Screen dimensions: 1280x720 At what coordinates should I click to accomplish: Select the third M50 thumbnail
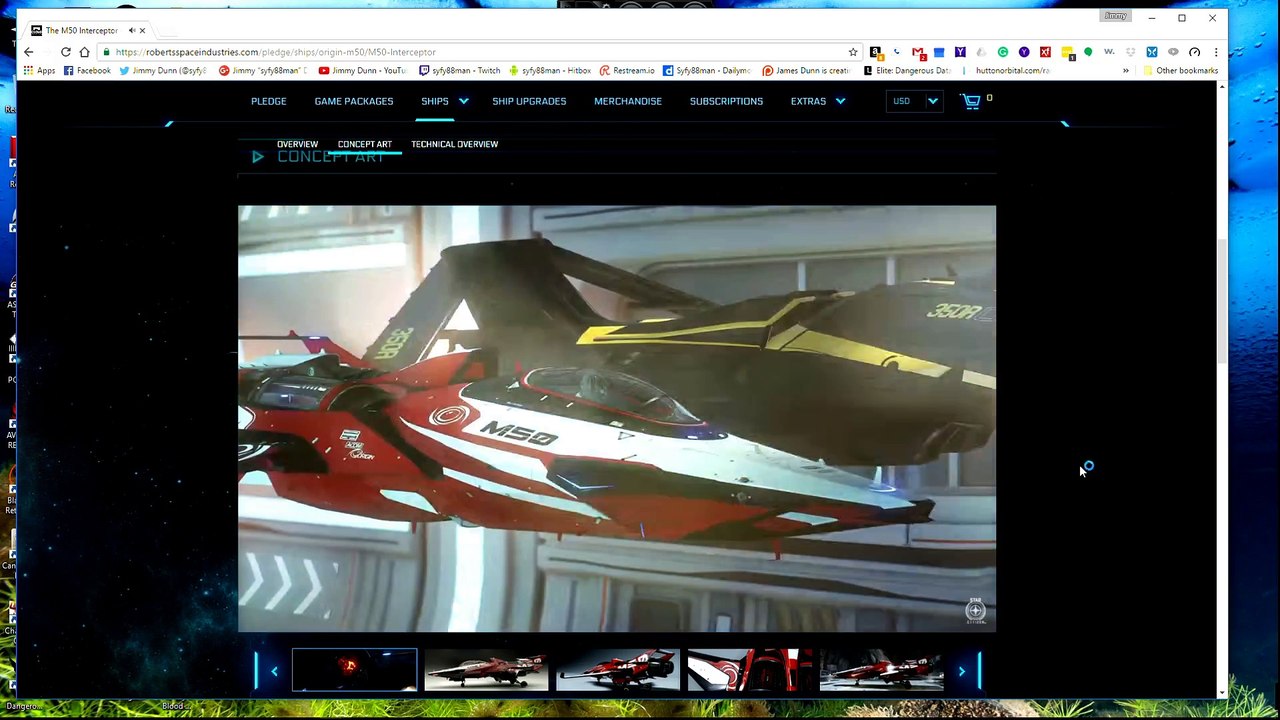(618, 670)
